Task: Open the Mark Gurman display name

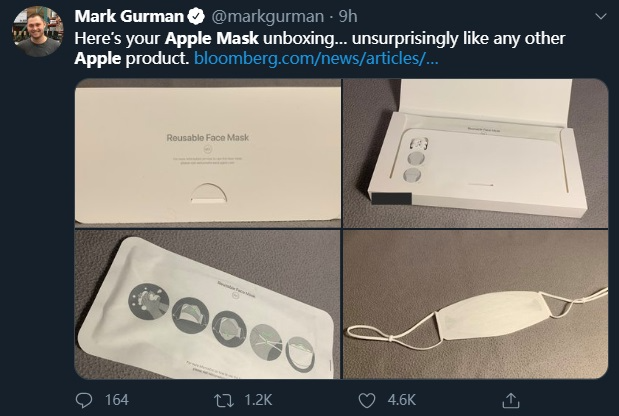Action: 128,17
